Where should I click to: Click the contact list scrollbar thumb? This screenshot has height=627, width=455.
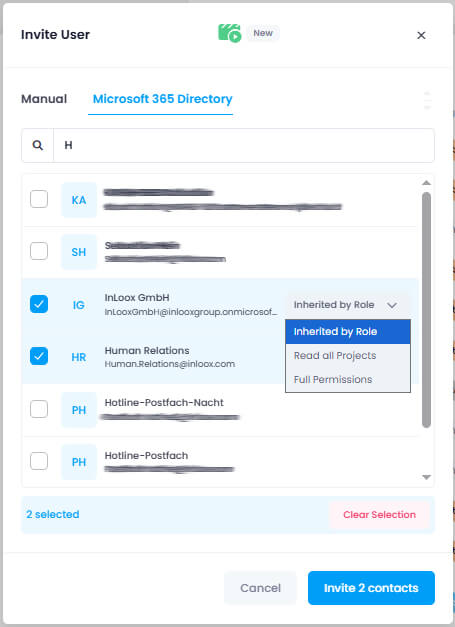point(426,310)
